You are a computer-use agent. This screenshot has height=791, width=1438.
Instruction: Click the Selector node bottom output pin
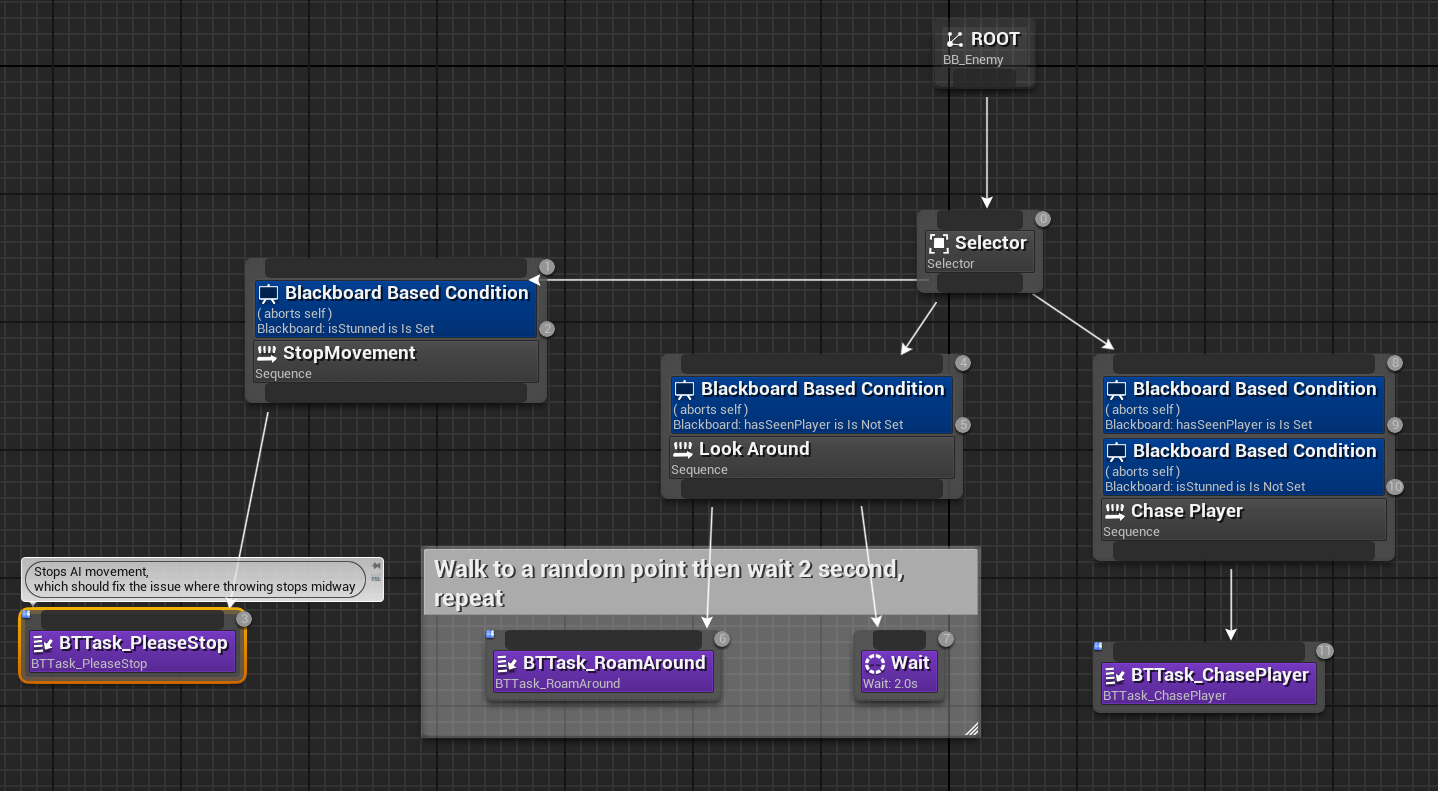[979, 284]
